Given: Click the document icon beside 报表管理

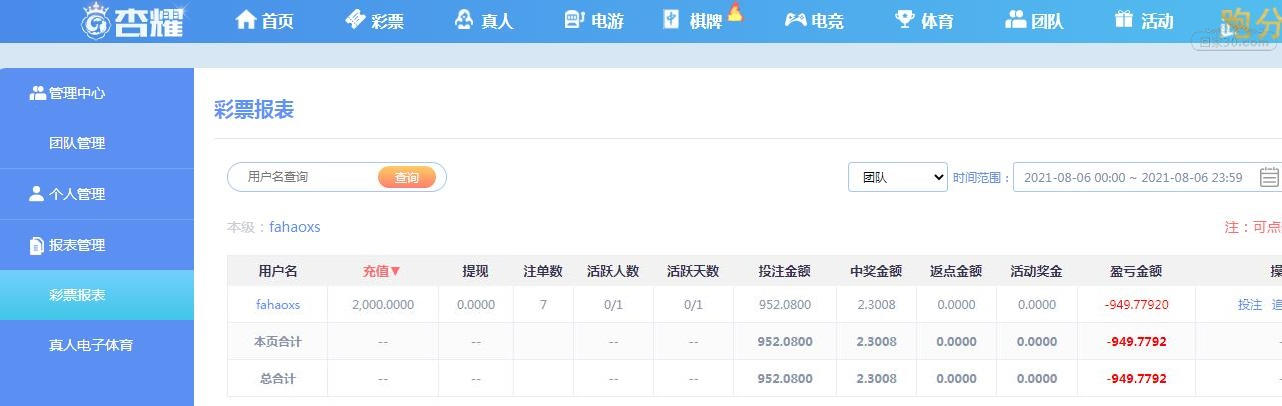Looking at the screenshot, I should pyautogui.click(x=37, y=245).
